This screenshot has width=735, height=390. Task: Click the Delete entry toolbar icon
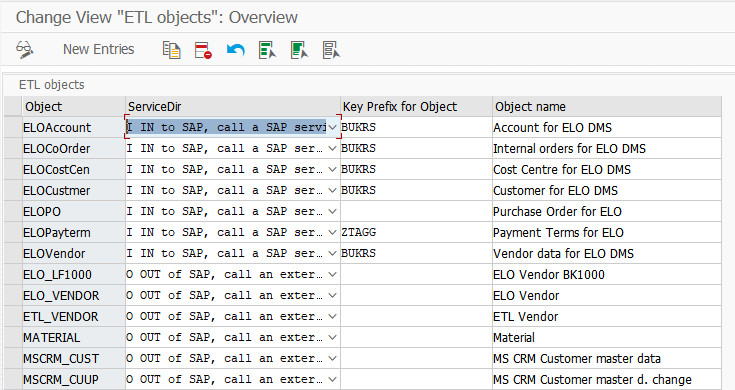coord(203,50)
